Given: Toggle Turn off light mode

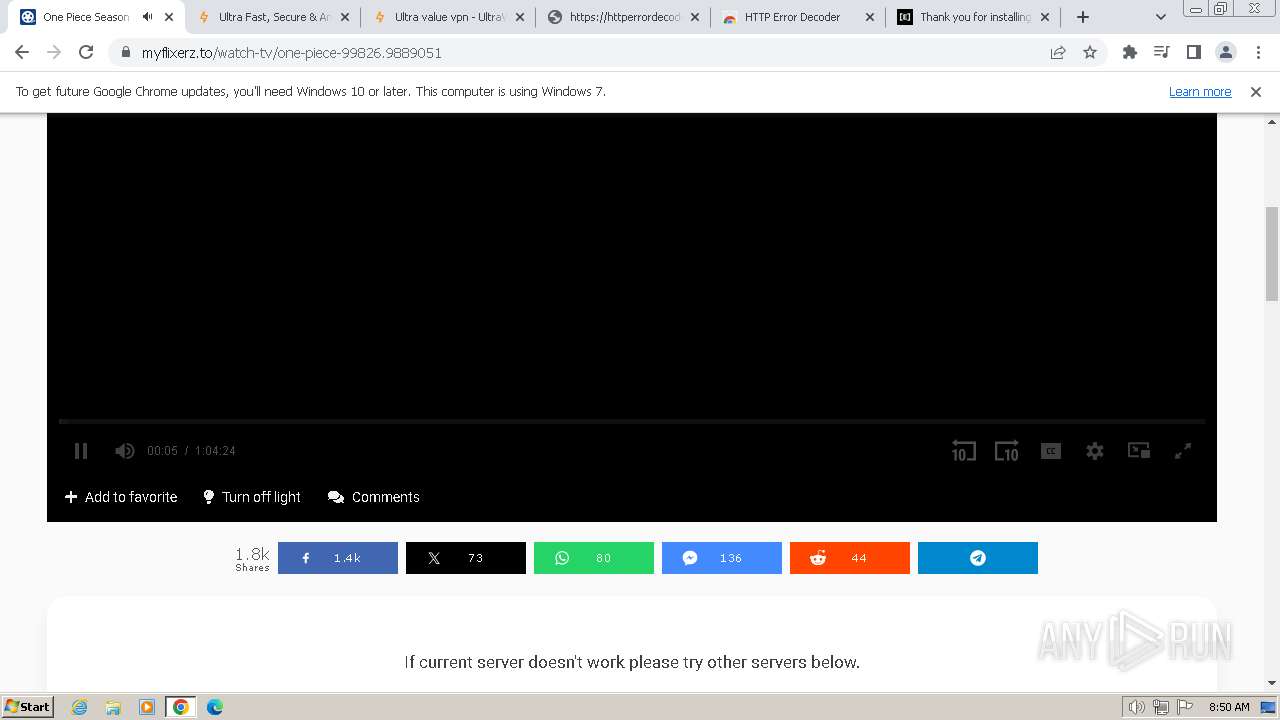Looking at the screenshot, I should point(252,497).
